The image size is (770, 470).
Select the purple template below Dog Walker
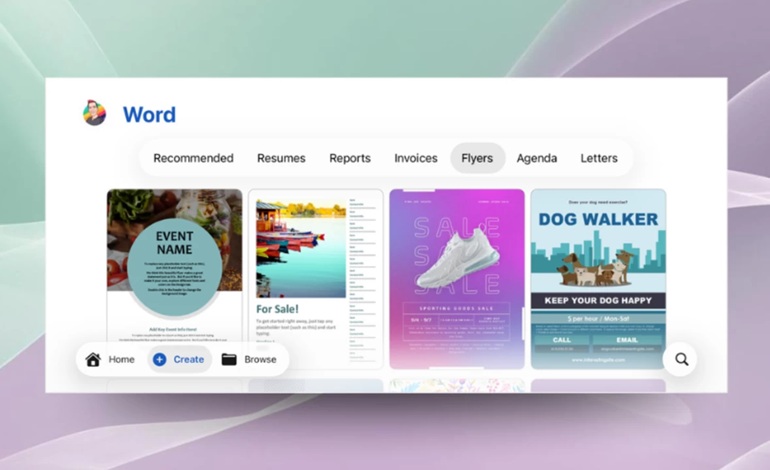[x=598, y=385]
